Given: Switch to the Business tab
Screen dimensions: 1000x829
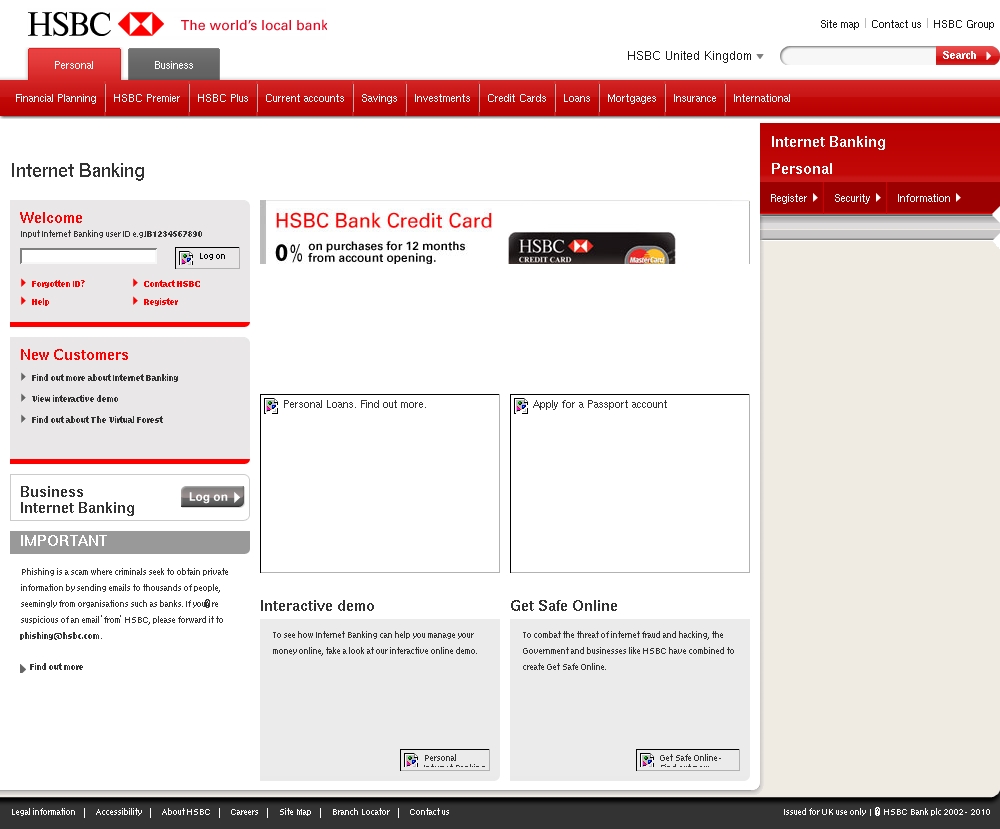Looking at the screenshot, I should (x=173, y=64).
